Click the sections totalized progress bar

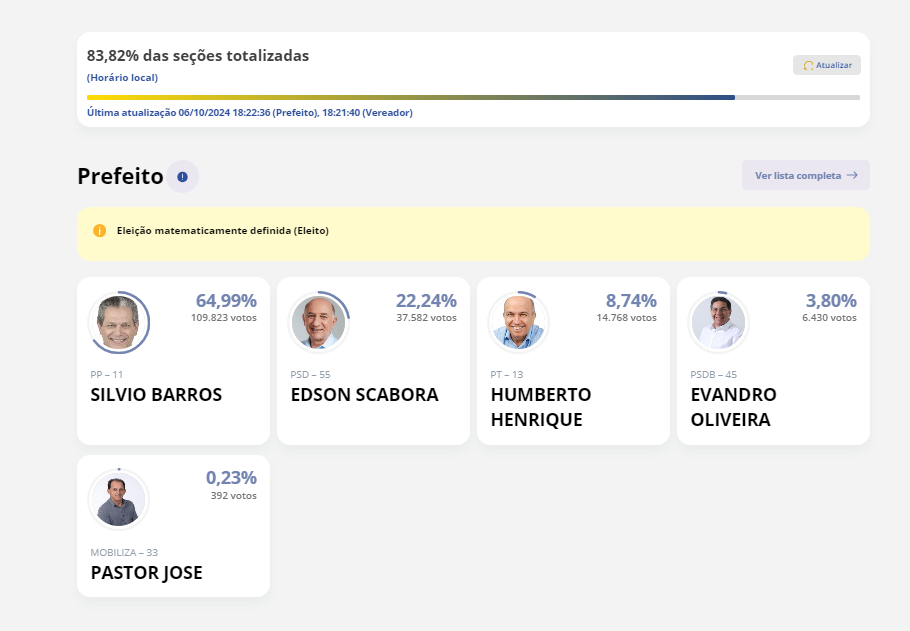coord(473,97)
